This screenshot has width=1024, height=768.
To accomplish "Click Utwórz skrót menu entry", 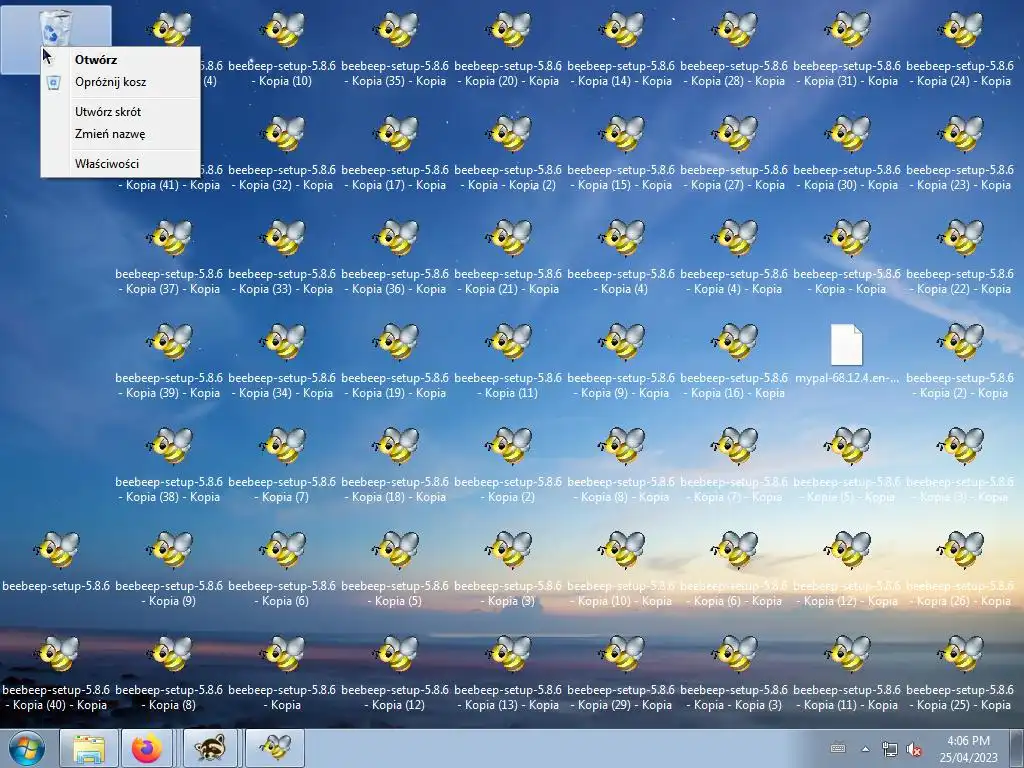I will click(108, 112).
